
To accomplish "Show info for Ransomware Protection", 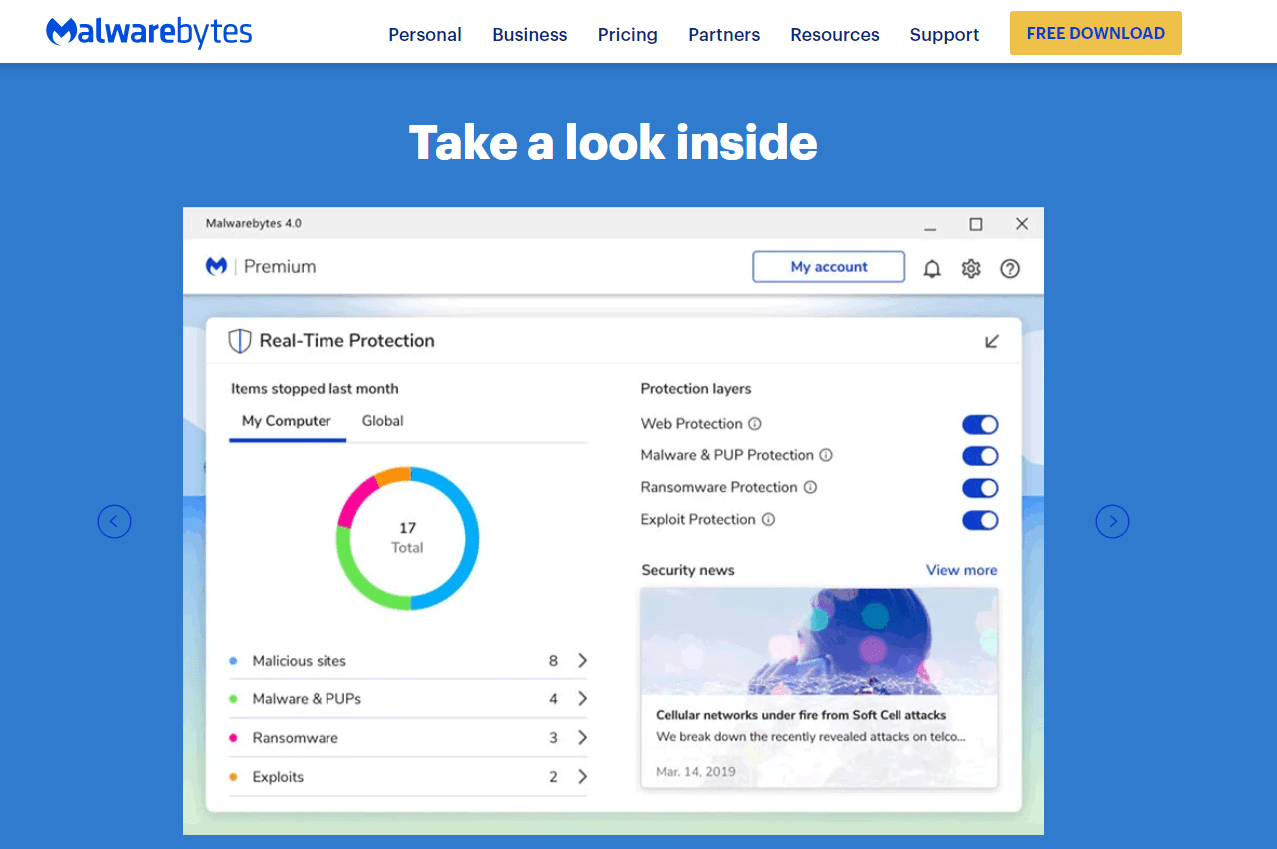I will pyautogui.click(x=810, y=487).
